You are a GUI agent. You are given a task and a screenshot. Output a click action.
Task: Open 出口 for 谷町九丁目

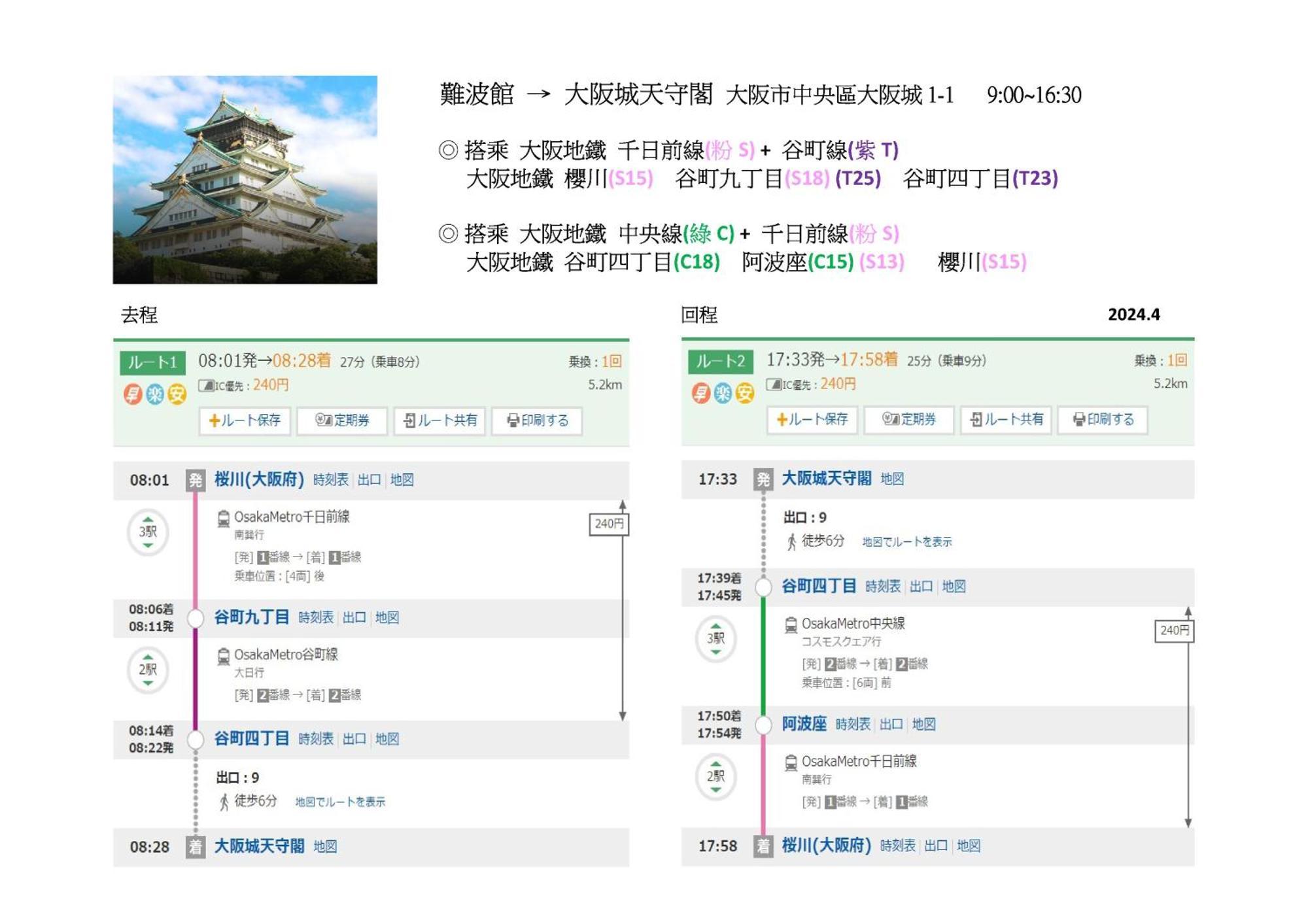[354, 617]
